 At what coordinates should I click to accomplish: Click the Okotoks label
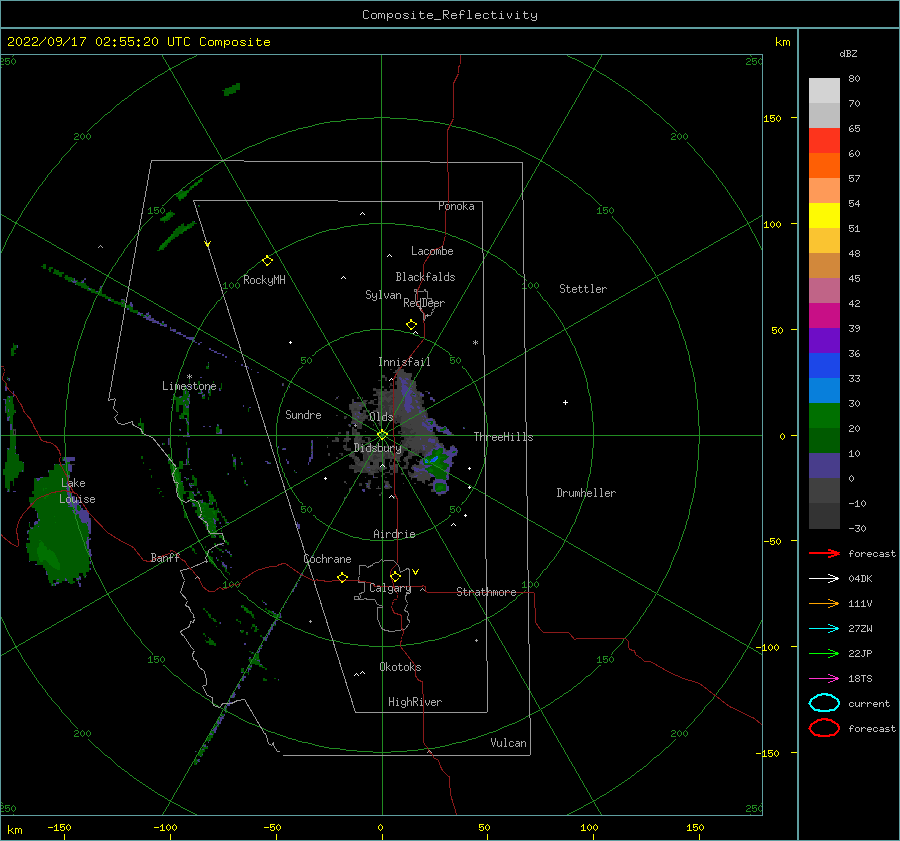click(400, 667)
